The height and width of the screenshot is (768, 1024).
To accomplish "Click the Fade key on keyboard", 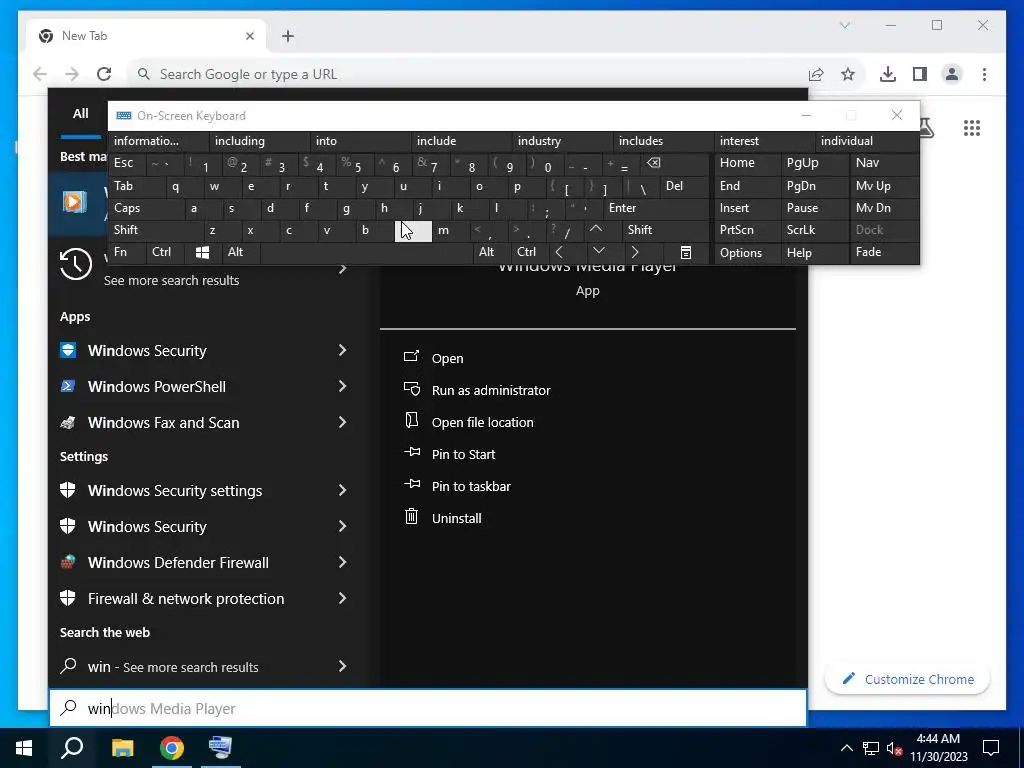I will click(x=884, y=253).
